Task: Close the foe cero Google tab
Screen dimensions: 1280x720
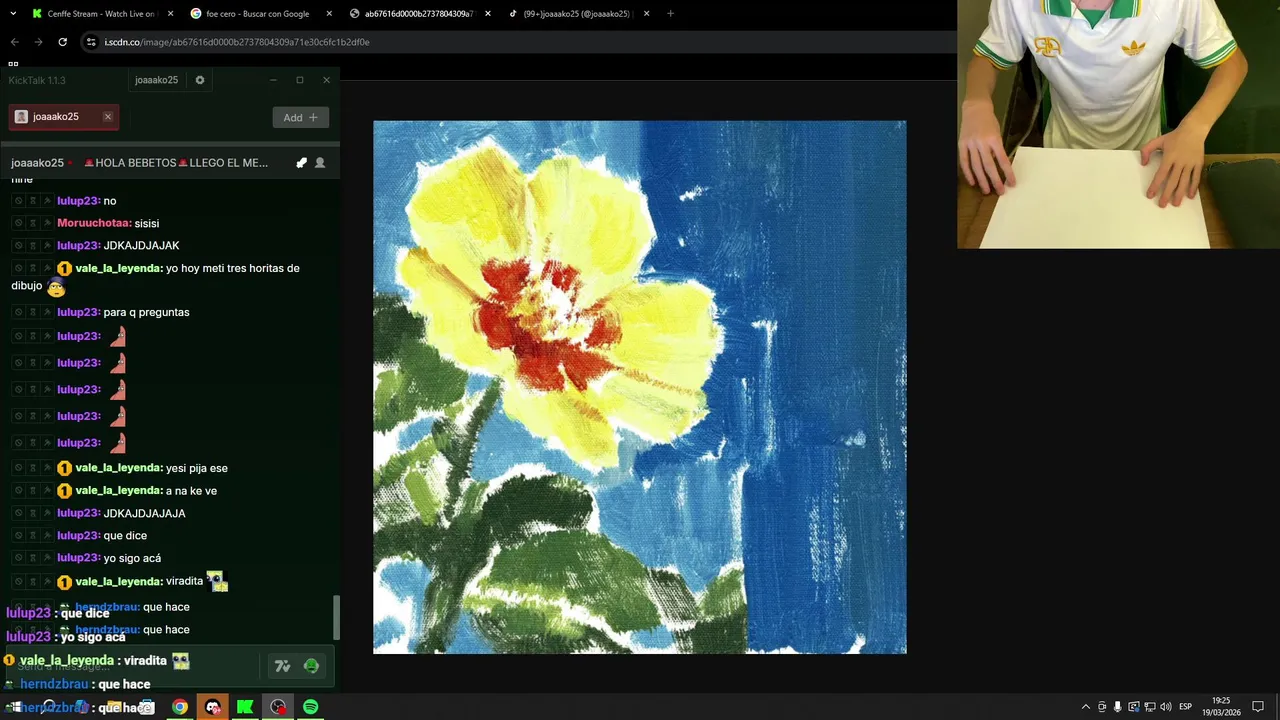Action: coord(329,14)
